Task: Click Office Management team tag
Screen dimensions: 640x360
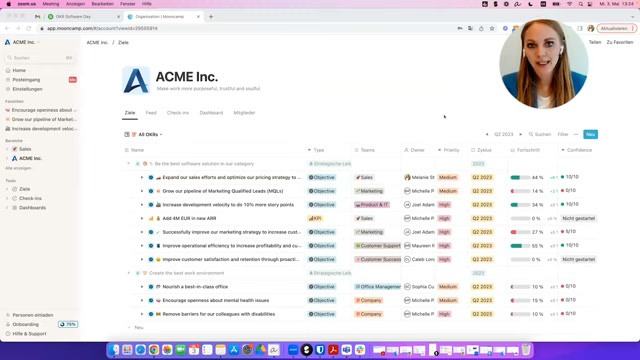Action: [x=378, y=287]
